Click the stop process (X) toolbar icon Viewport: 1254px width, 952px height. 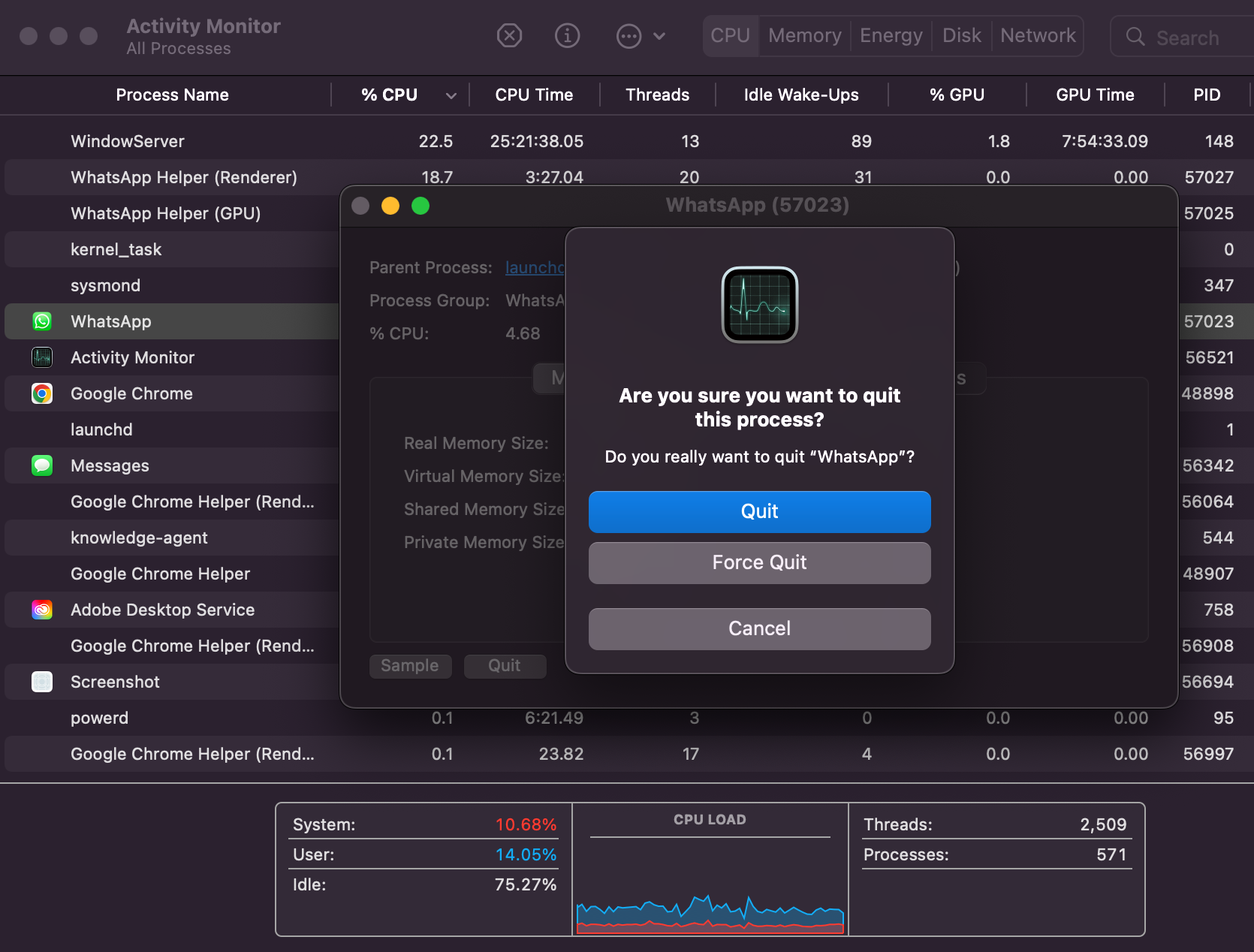pos(509,35)
